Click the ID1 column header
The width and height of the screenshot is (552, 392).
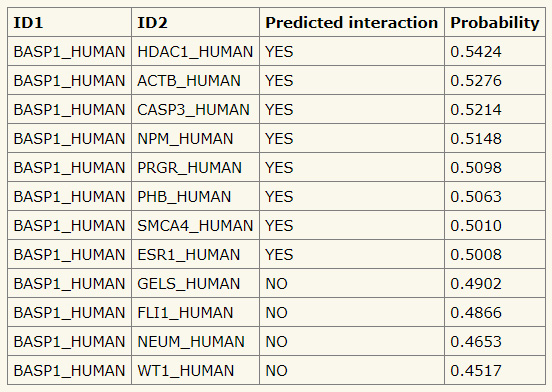(69, 23)
